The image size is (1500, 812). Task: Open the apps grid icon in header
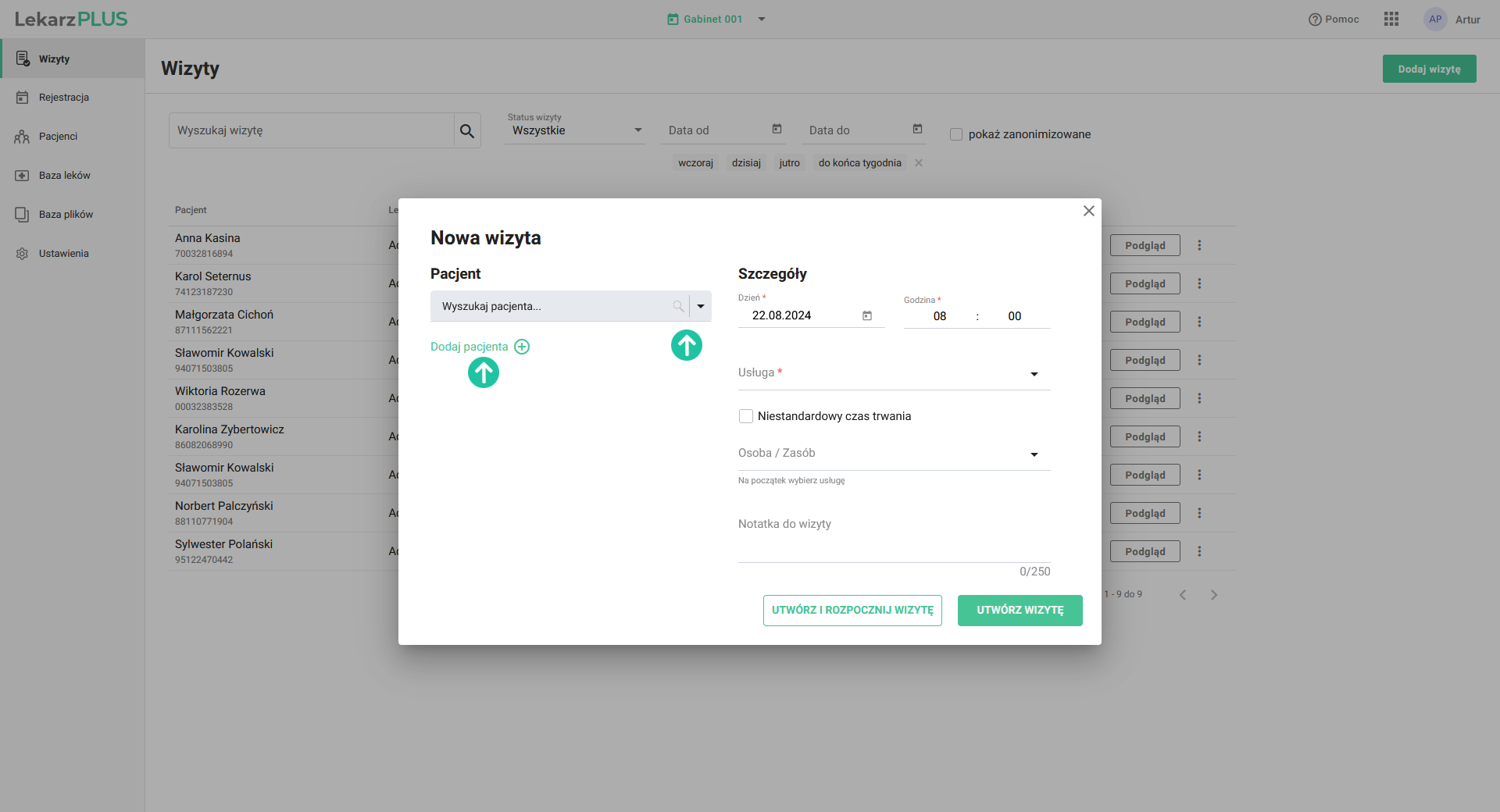click(1391, 20)
